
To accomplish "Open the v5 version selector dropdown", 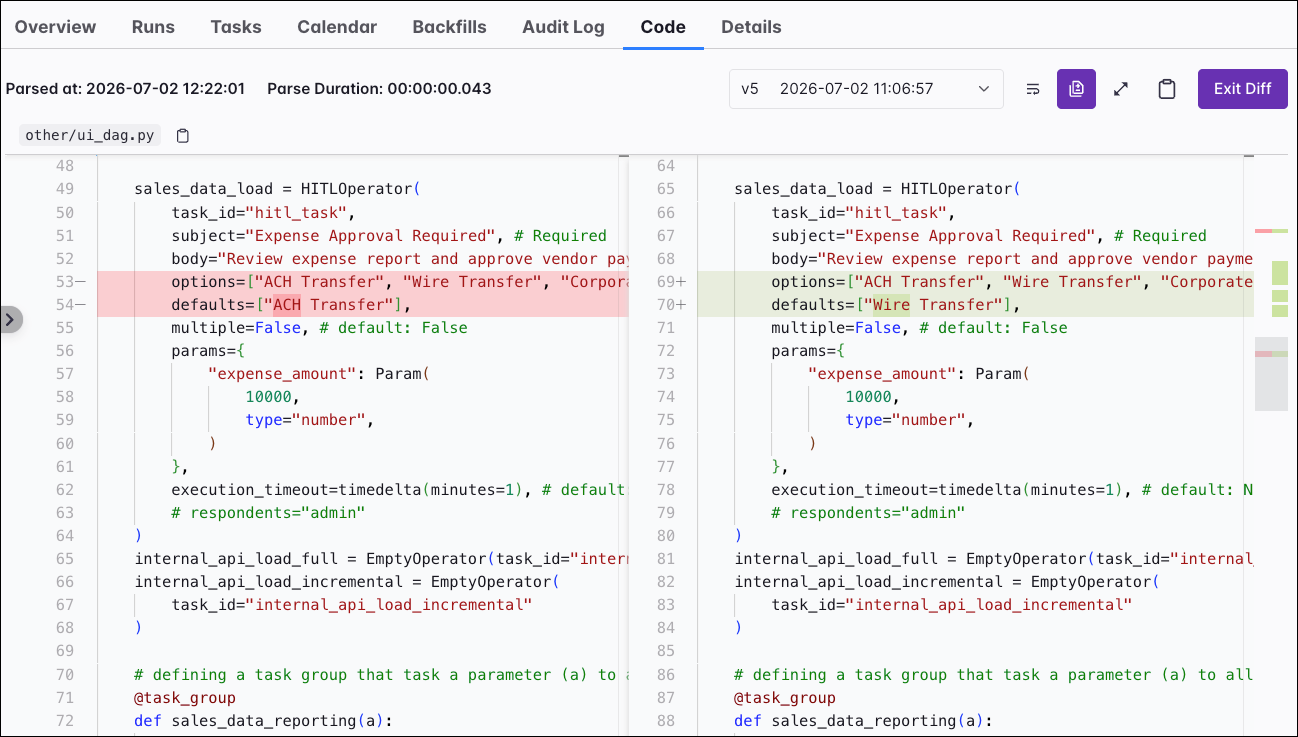I will click(866, 89).
